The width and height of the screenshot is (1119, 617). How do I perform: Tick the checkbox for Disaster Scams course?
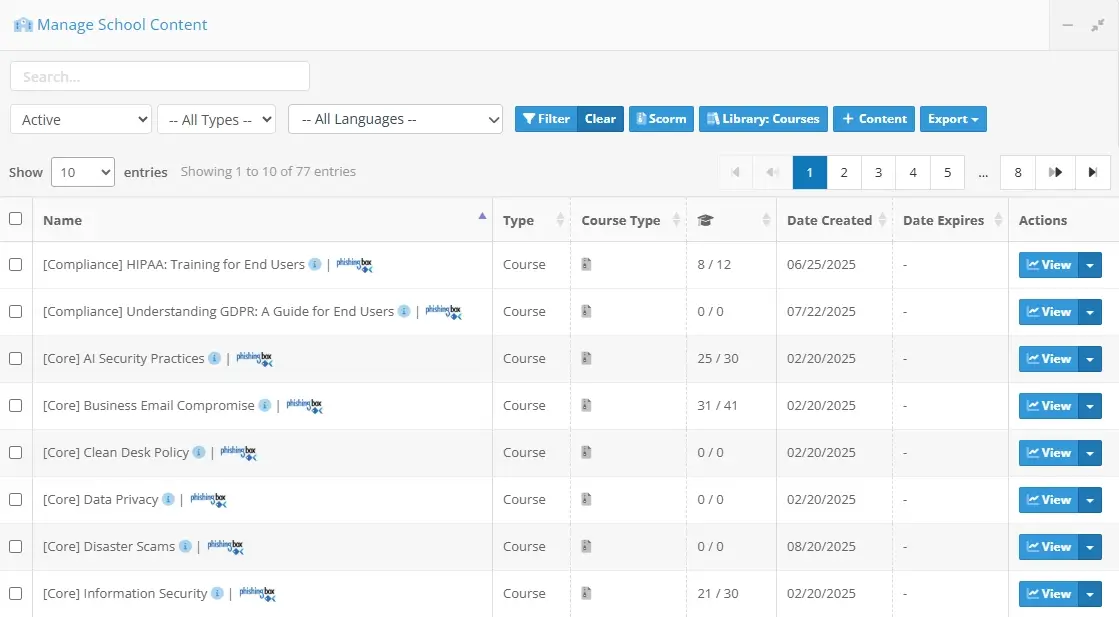click(x=15, y=546)
